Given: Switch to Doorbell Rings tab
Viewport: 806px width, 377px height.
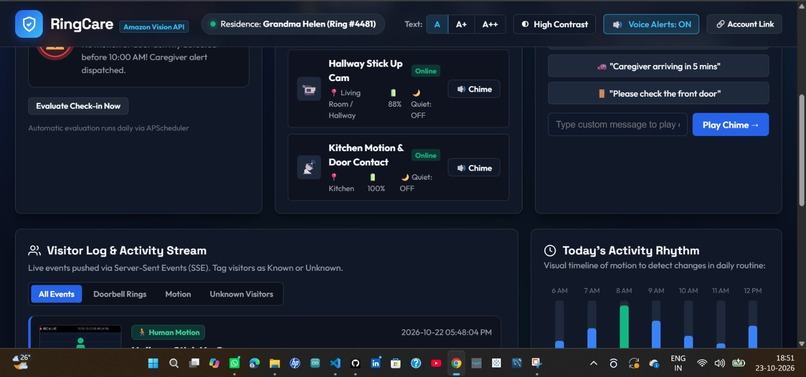Looking at the screenshot, I should click(120, 294).
